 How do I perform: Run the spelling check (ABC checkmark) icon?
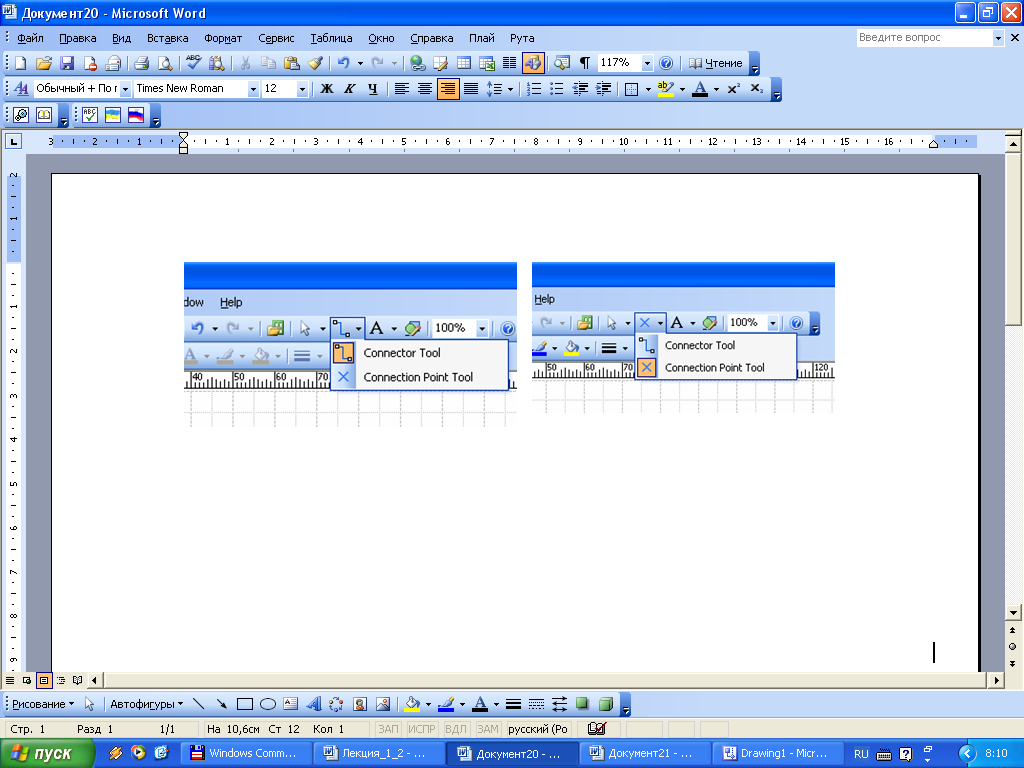coord(193,63)
